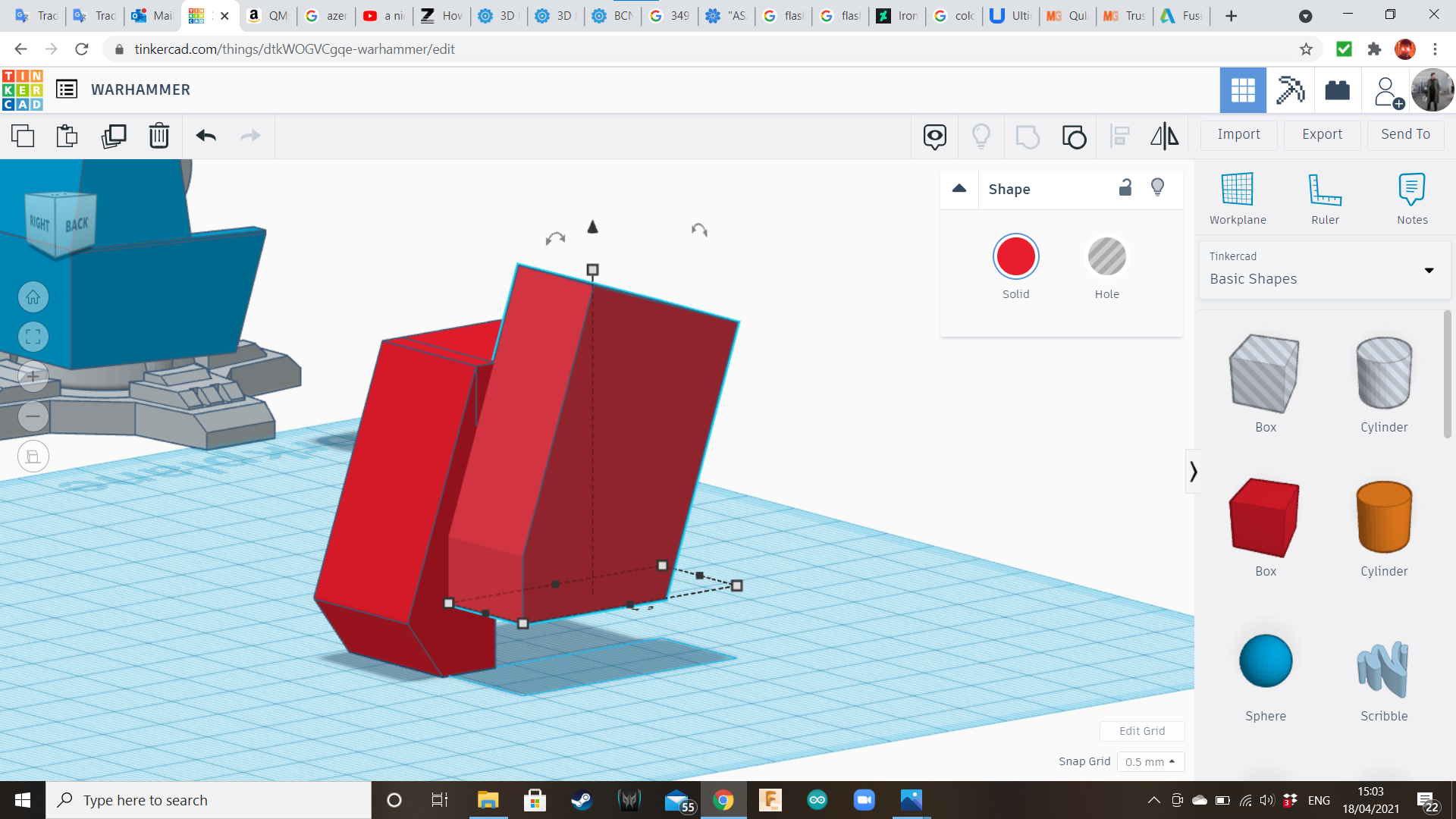Open the Export menu
Viewport: 1456px width, 819px height.
[1322, 134]
